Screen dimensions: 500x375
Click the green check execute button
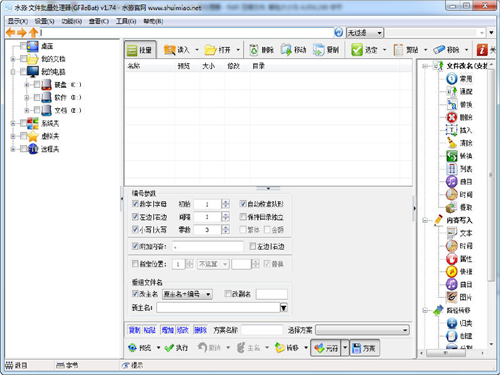point(176,348)
